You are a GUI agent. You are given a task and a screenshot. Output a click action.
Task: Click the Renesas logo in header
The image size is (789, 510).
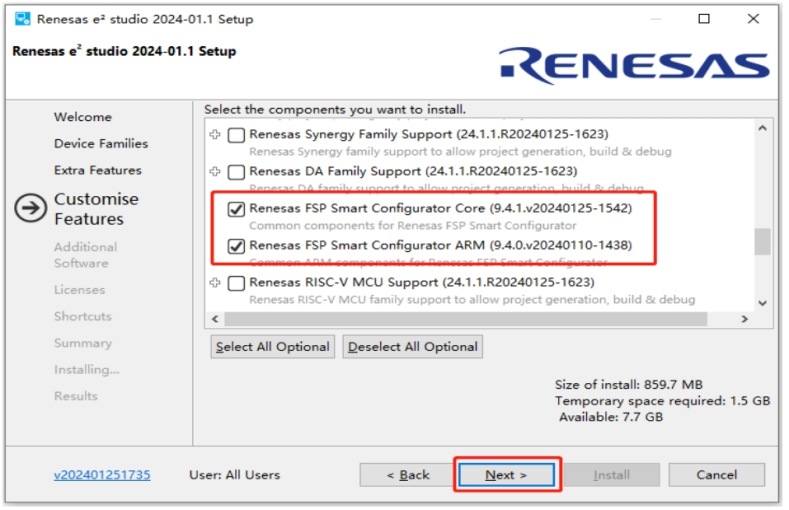634,66
